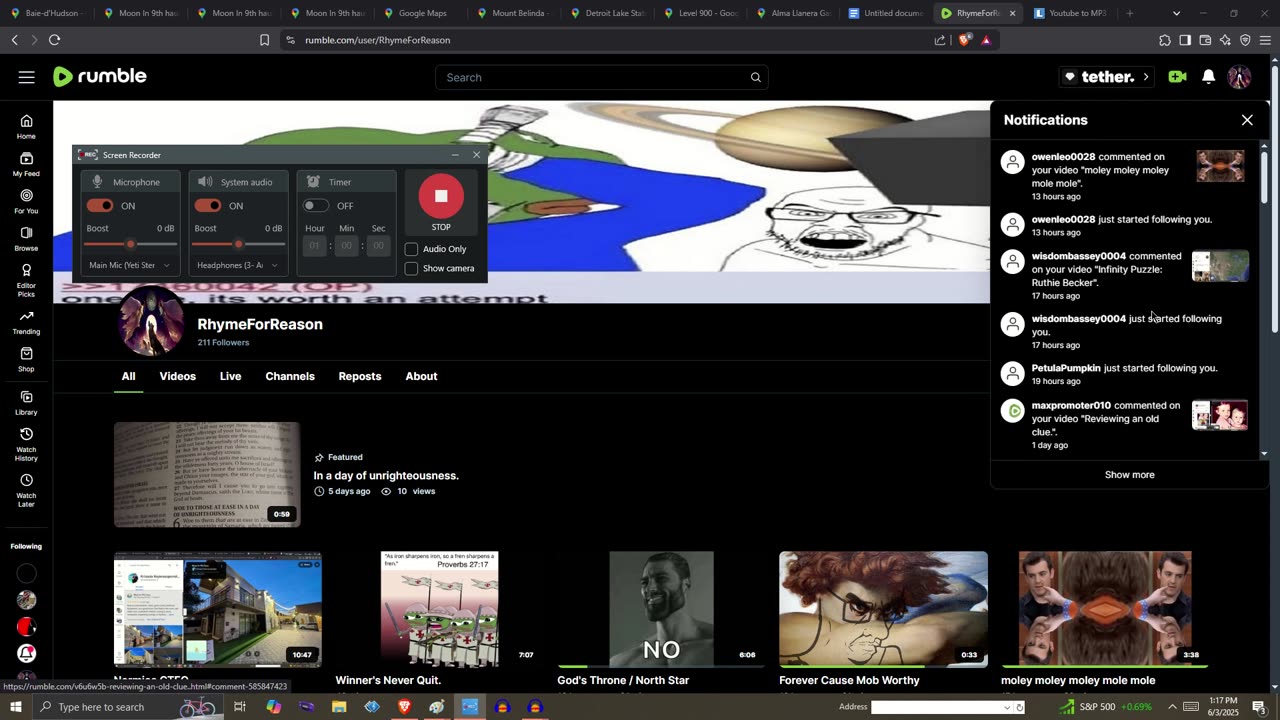Open the Brave Wallet toolbar icon
This screenshot has width=1280, height=720.
[1205, 40]
